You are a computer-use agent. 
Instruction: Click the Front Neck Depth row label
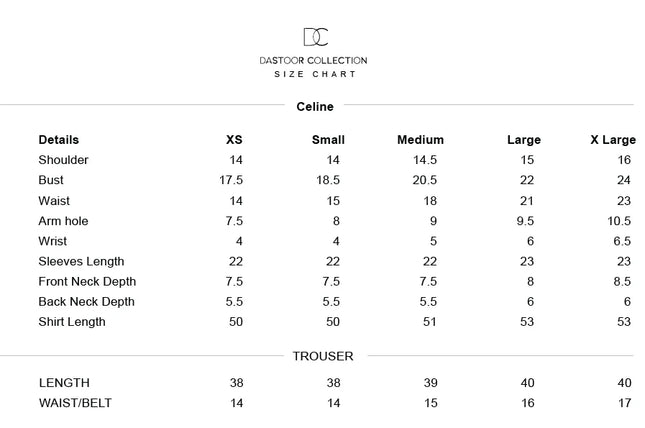click(87, 282)
